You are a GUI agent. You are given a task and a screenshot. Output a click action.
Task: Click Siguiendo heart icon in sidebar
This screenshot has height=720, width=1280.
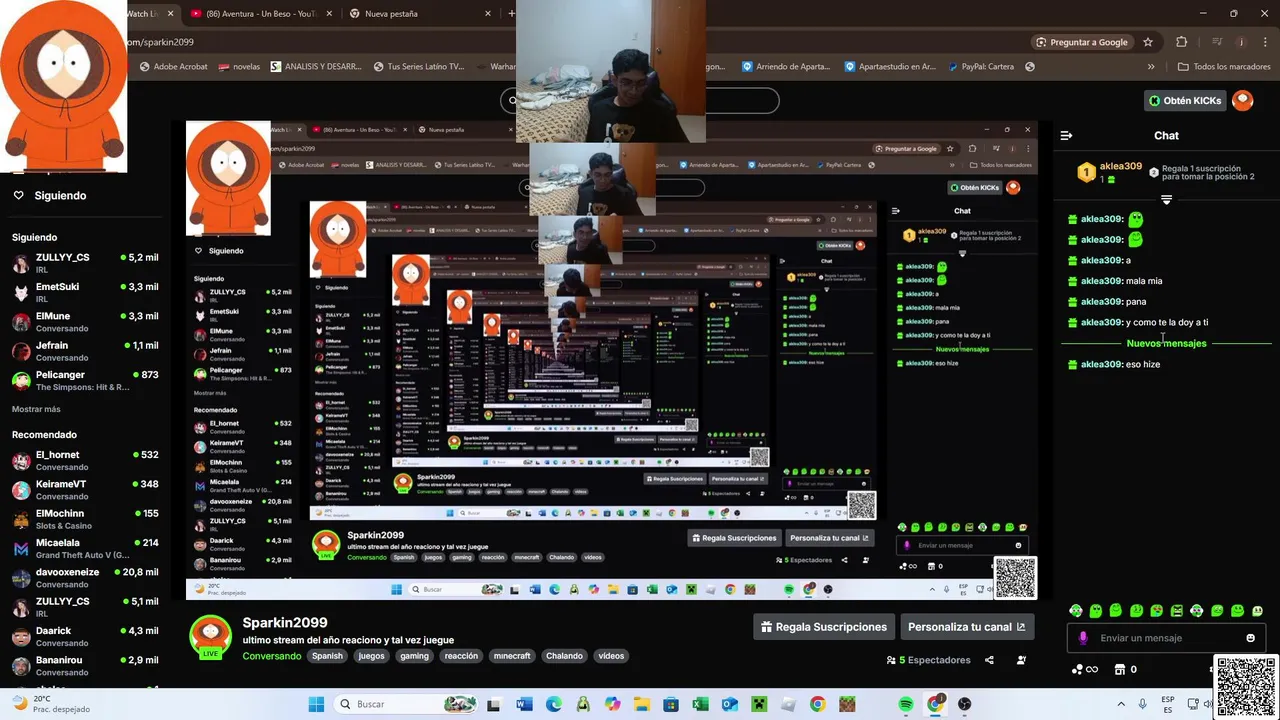18,195
